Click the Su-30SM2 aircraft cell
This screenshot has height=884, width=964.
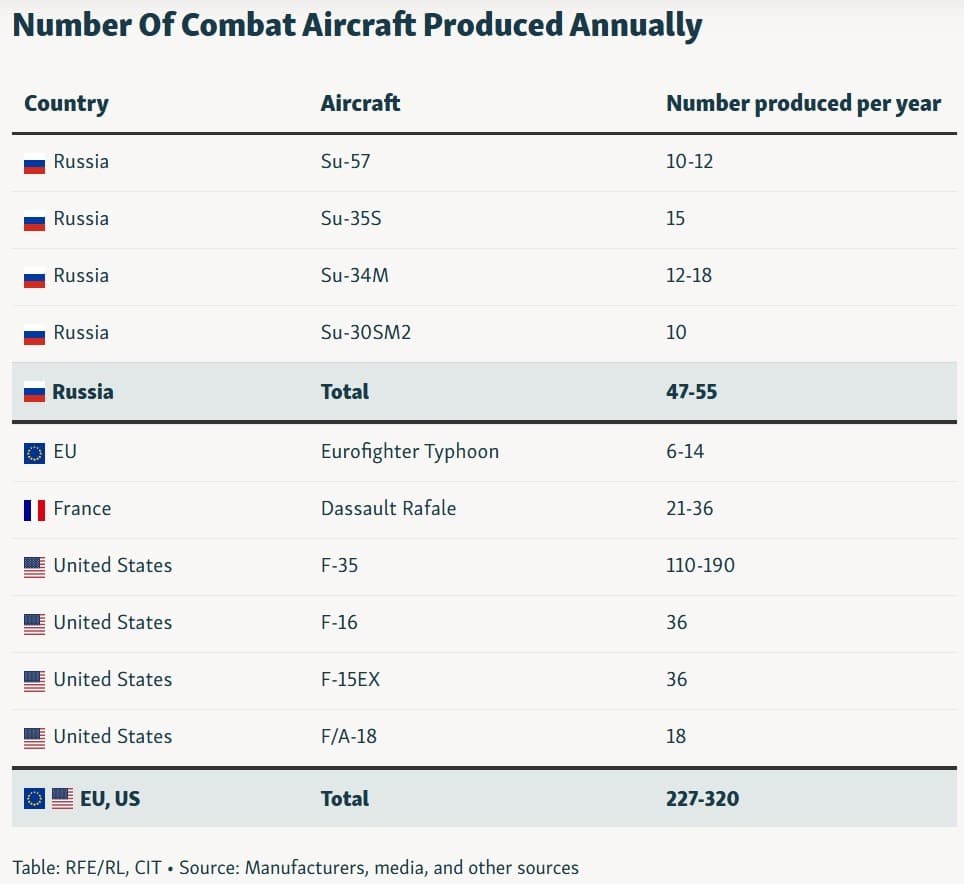coord(365,332)
